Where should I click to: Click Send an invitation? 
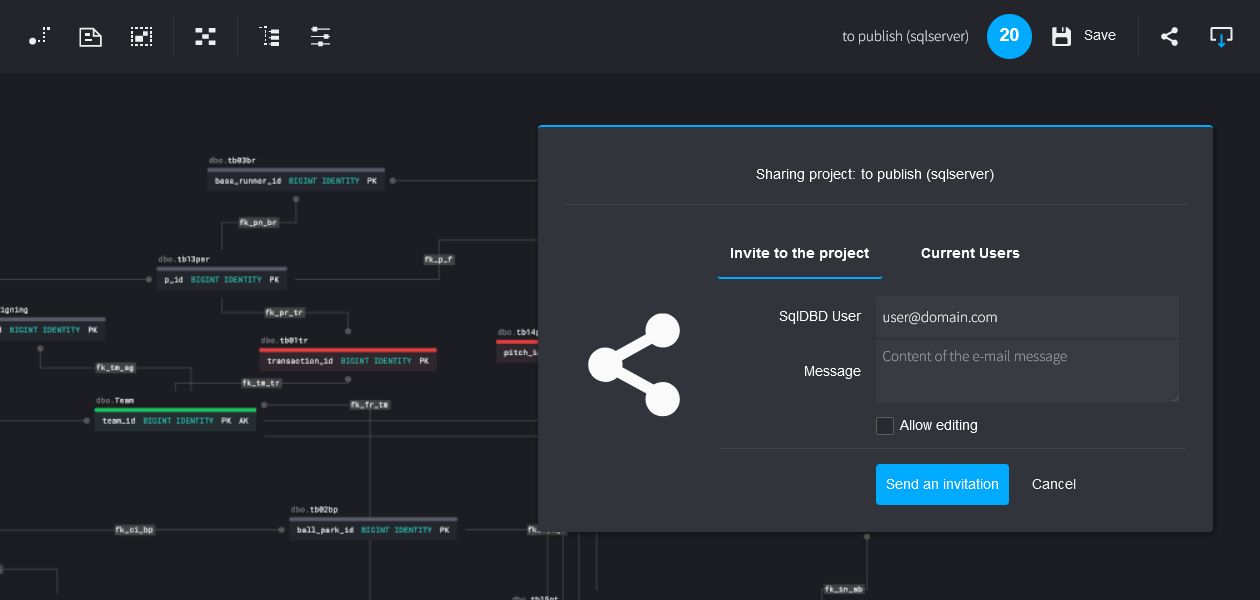pyautogui.click(x=942, y=484)
